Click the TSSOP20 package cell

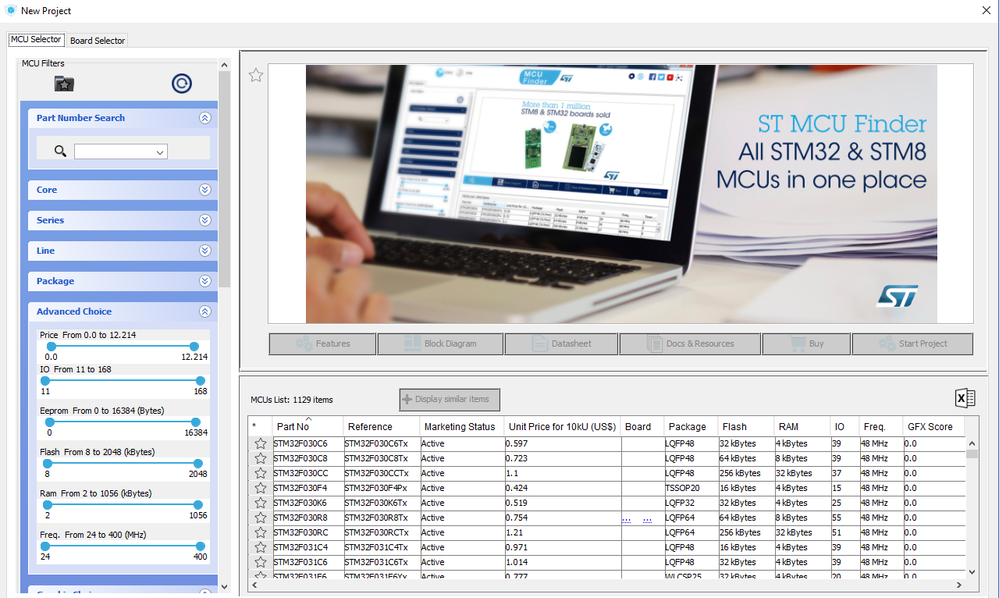tap(691, 488)
